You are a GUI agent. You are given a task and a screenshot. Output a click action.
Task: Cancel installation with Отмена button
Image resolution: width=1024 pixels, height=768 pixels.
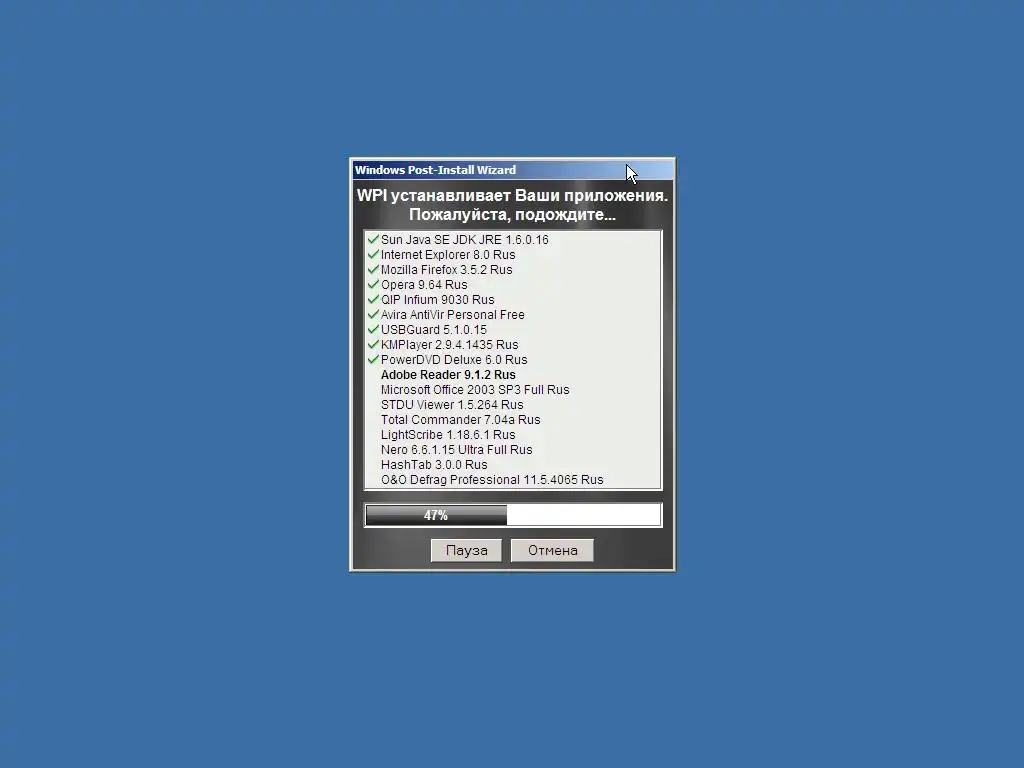tap(552, 551)
